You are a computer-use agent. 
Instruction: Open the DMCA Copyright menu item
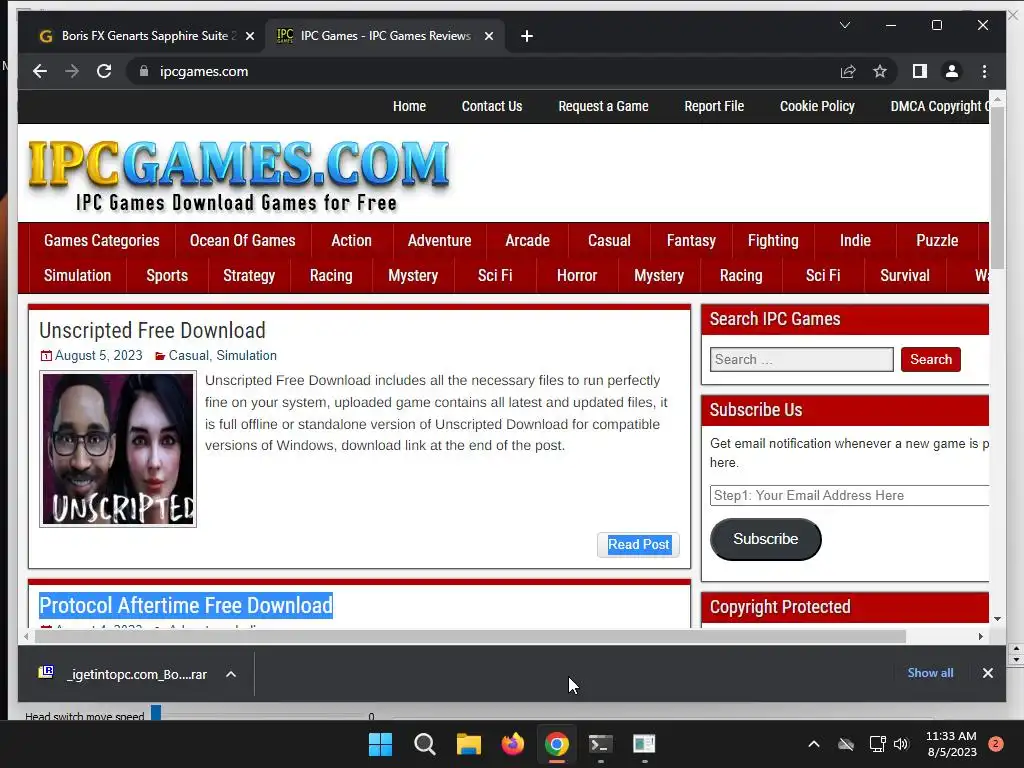click(x=940, y=106)
